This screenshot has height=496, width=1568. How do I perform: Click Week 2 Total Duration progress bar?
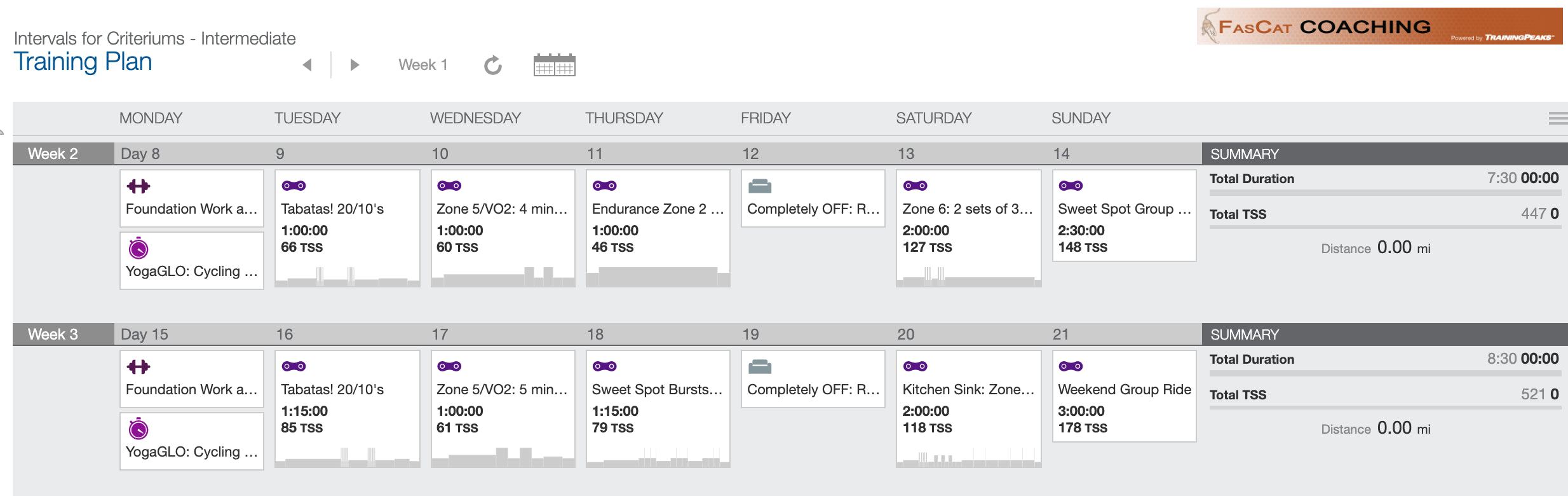(1385, 192)
